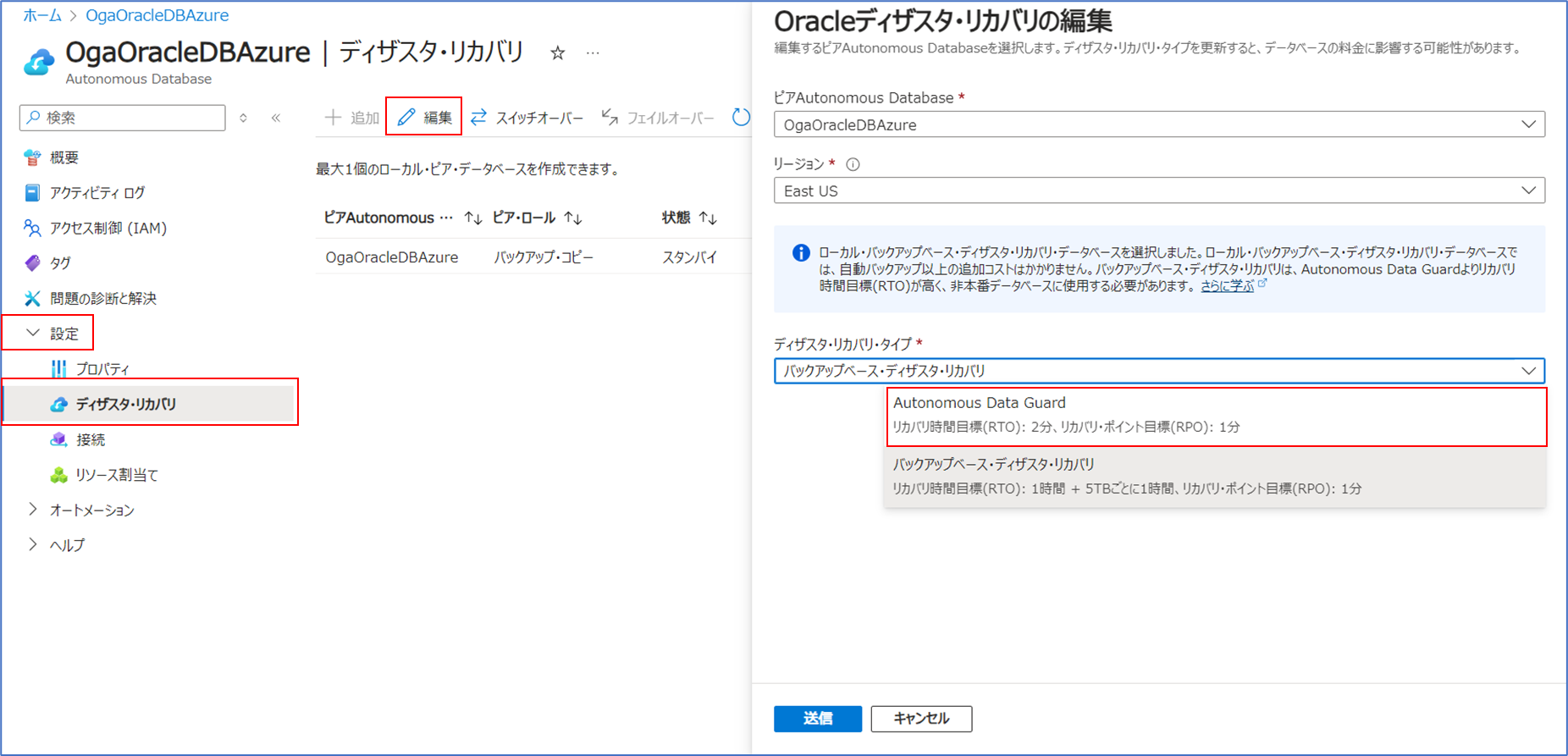This screenshot has height=756, width=1568.
Task: Expand the オートメーション section
Action: (x=33, y=510)
